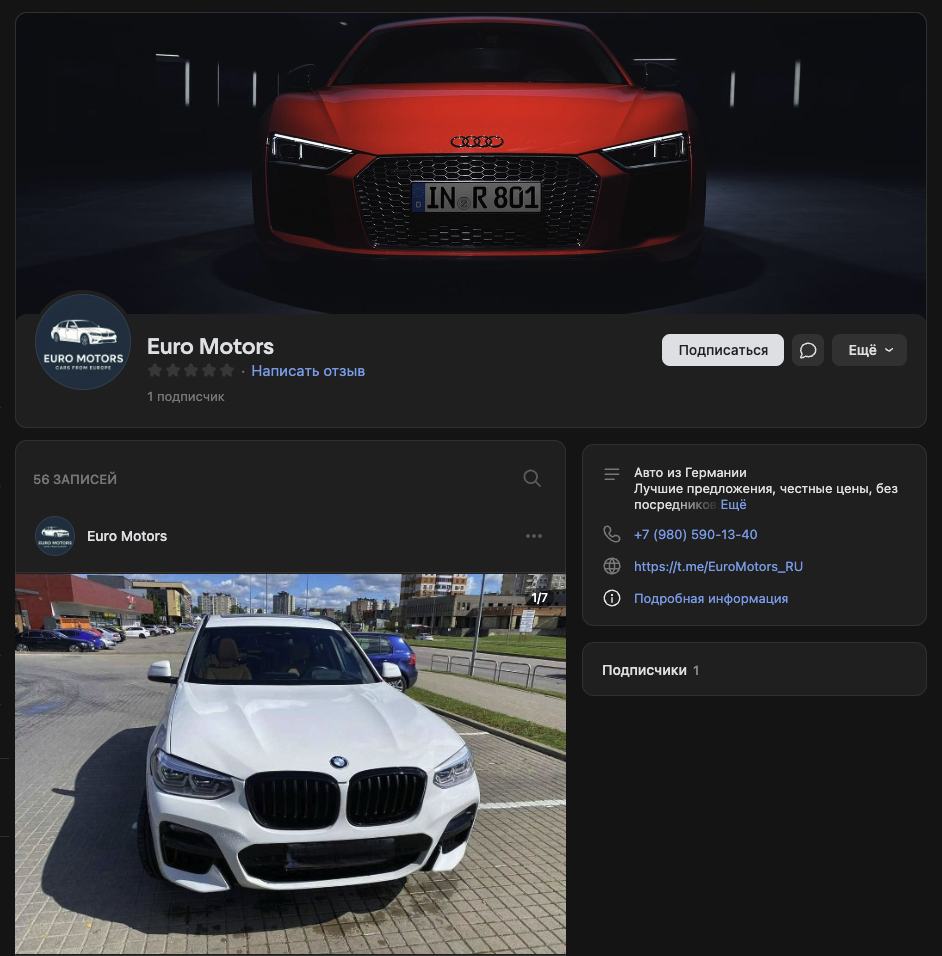Open the message chat icon button

[808, 350]
